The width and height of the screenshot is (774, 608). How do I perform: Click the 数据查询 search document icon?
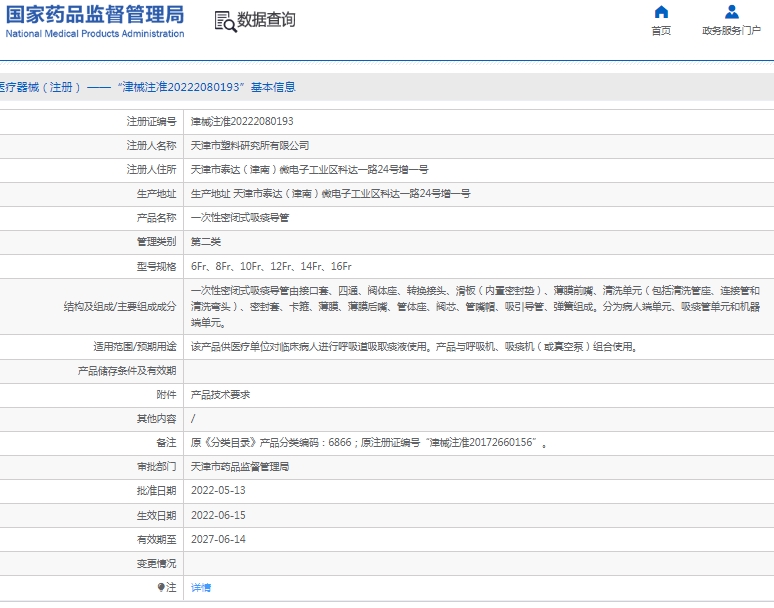(225, 22)
